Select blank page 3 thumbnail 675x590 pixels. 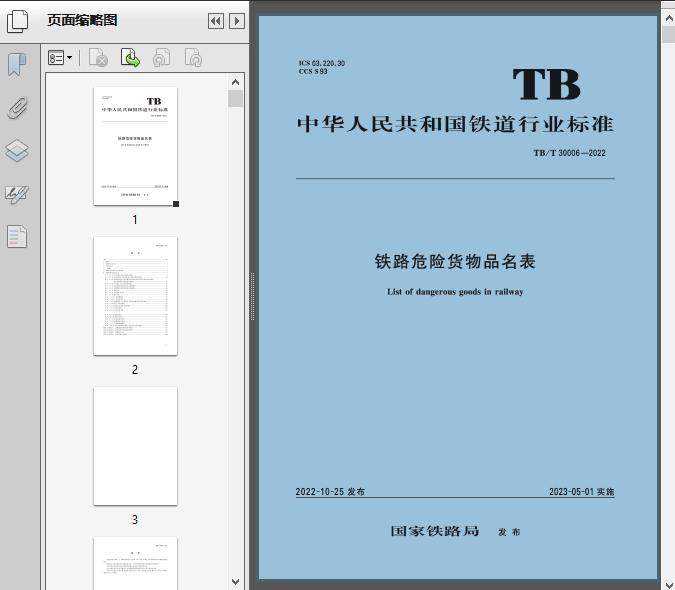pos(135,446)
